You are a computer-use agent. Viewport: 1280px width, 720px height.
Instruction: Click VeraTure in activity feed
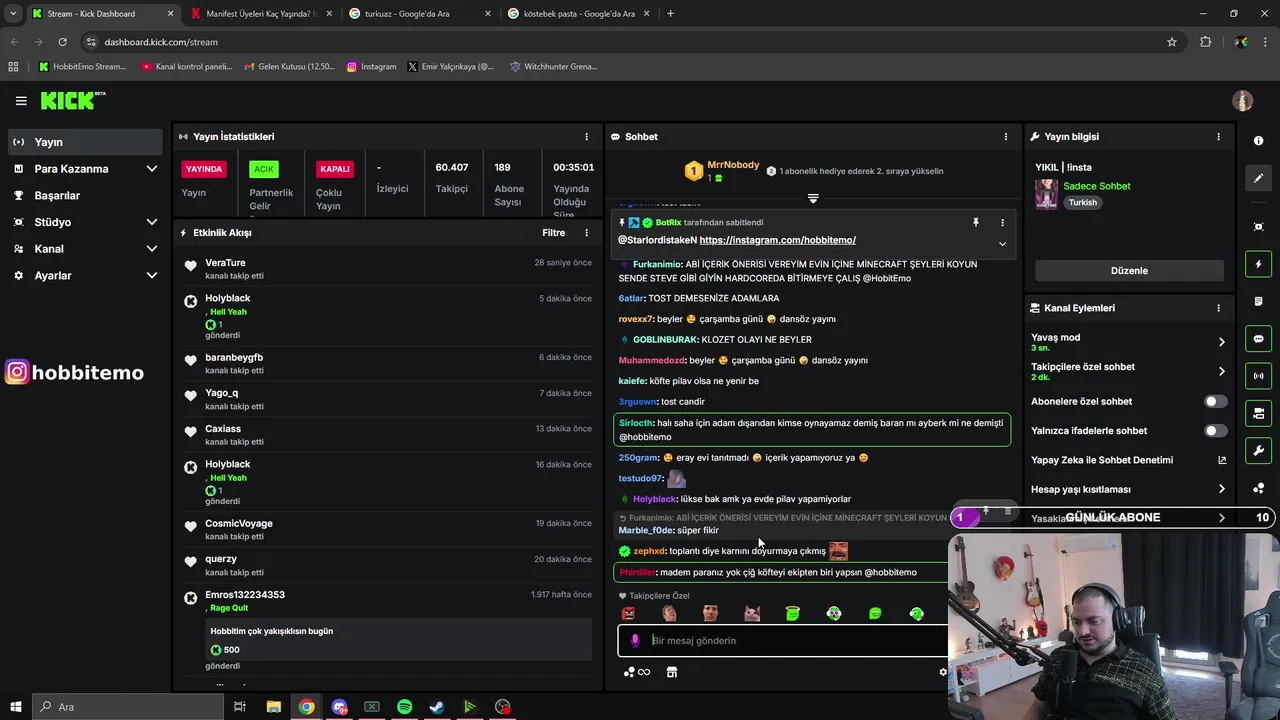pos(225,263)
